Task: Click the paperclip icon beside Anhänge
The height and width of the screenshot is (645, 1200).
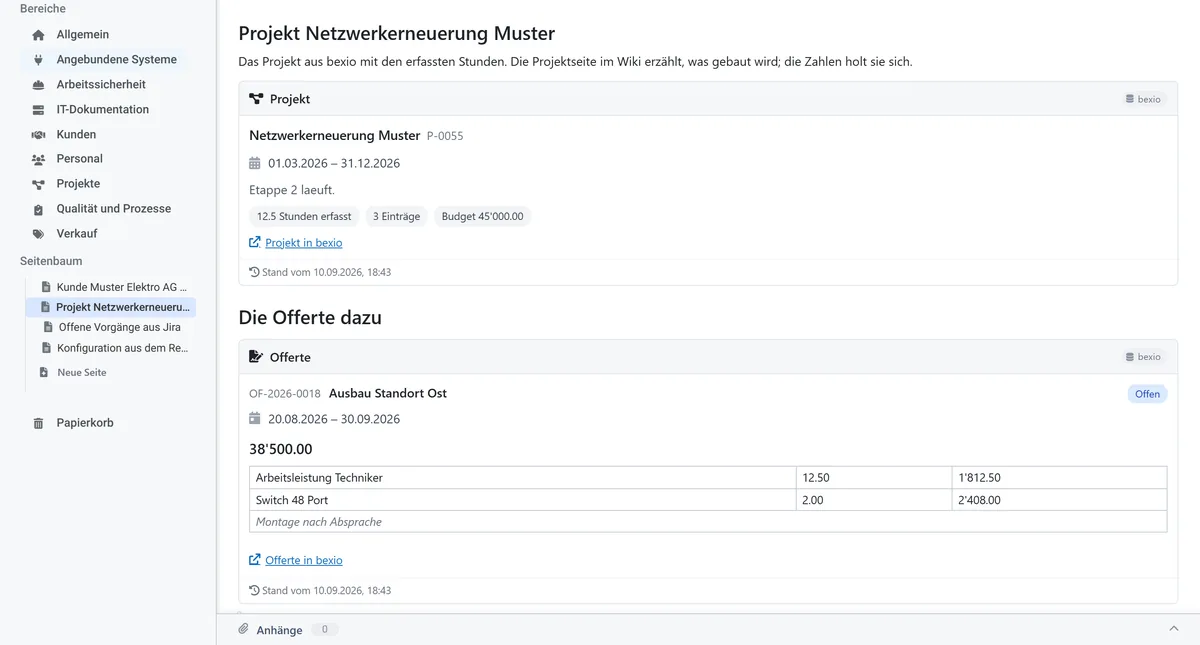Action: pos(243,630)
